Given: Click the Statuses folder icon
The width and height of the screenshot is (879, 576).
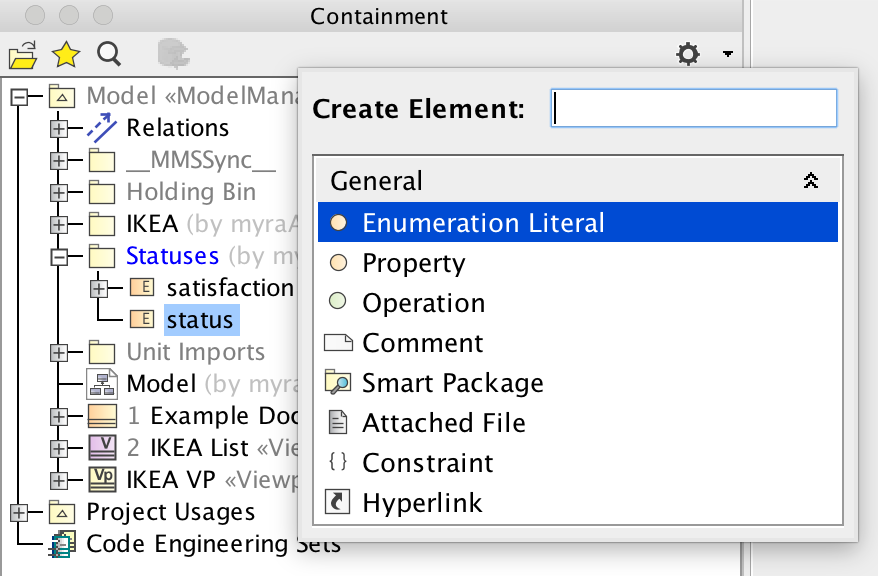Looking at the screenshot, I should (x=102, y=256).
